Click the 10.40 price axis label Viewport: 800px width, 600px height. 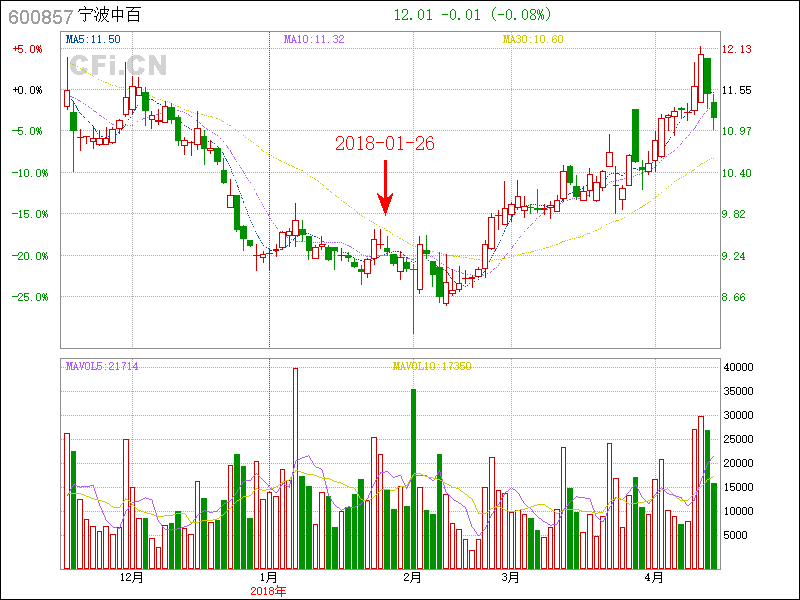[737, 173]
